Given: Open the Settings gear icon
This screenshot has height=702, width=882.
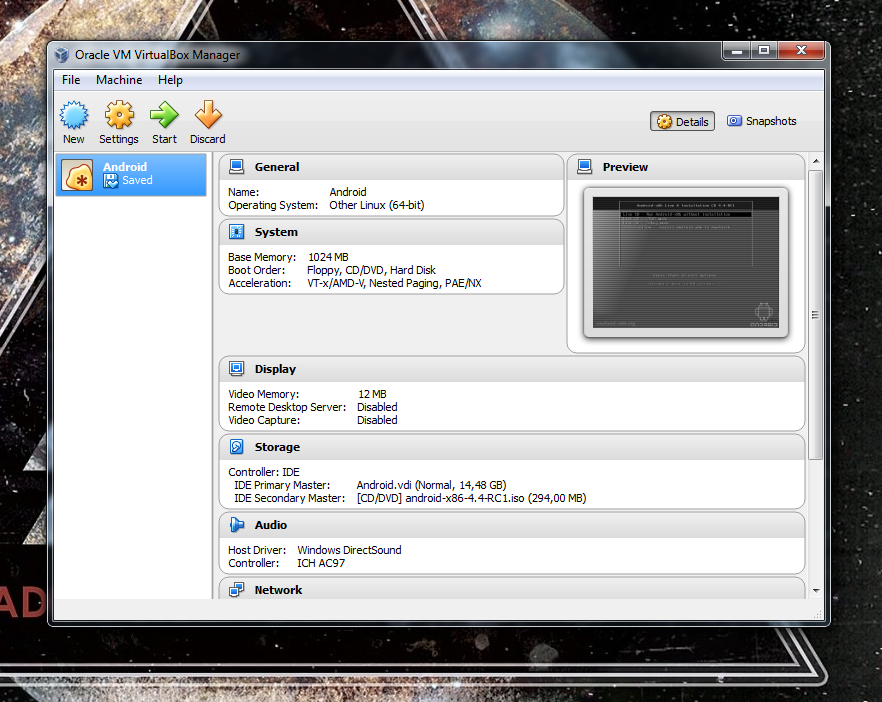Looking at the screenshot, I should pos(119,115).
